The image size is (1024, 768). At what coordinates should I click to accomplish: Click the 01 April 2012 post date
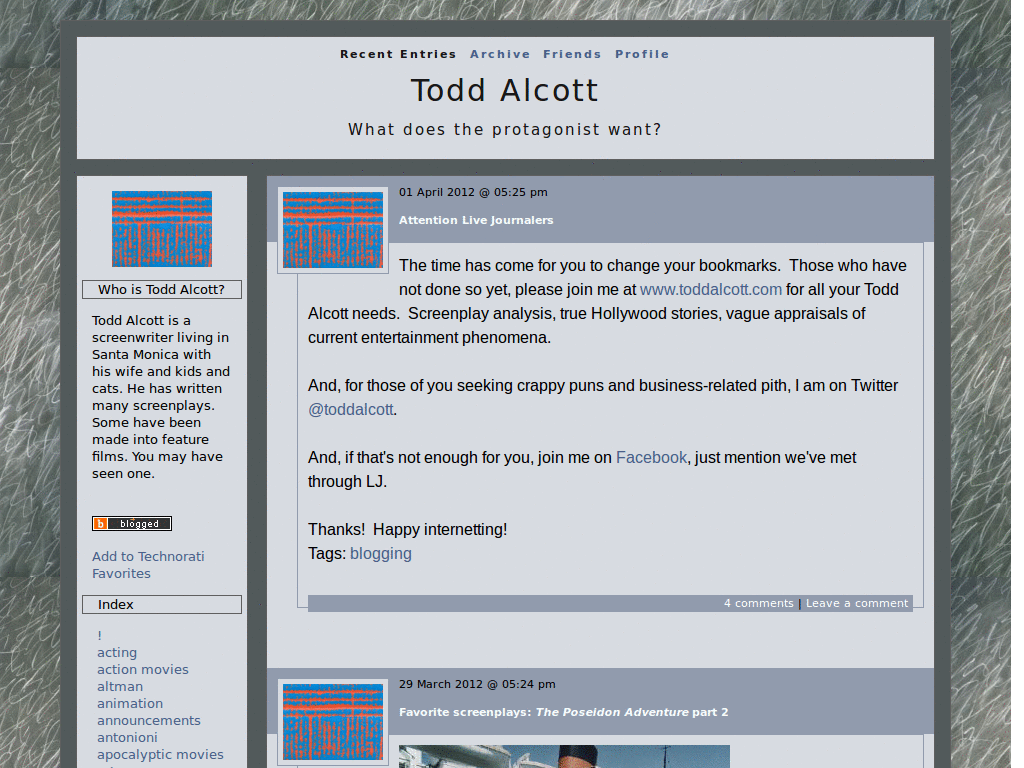coord(473,192)
